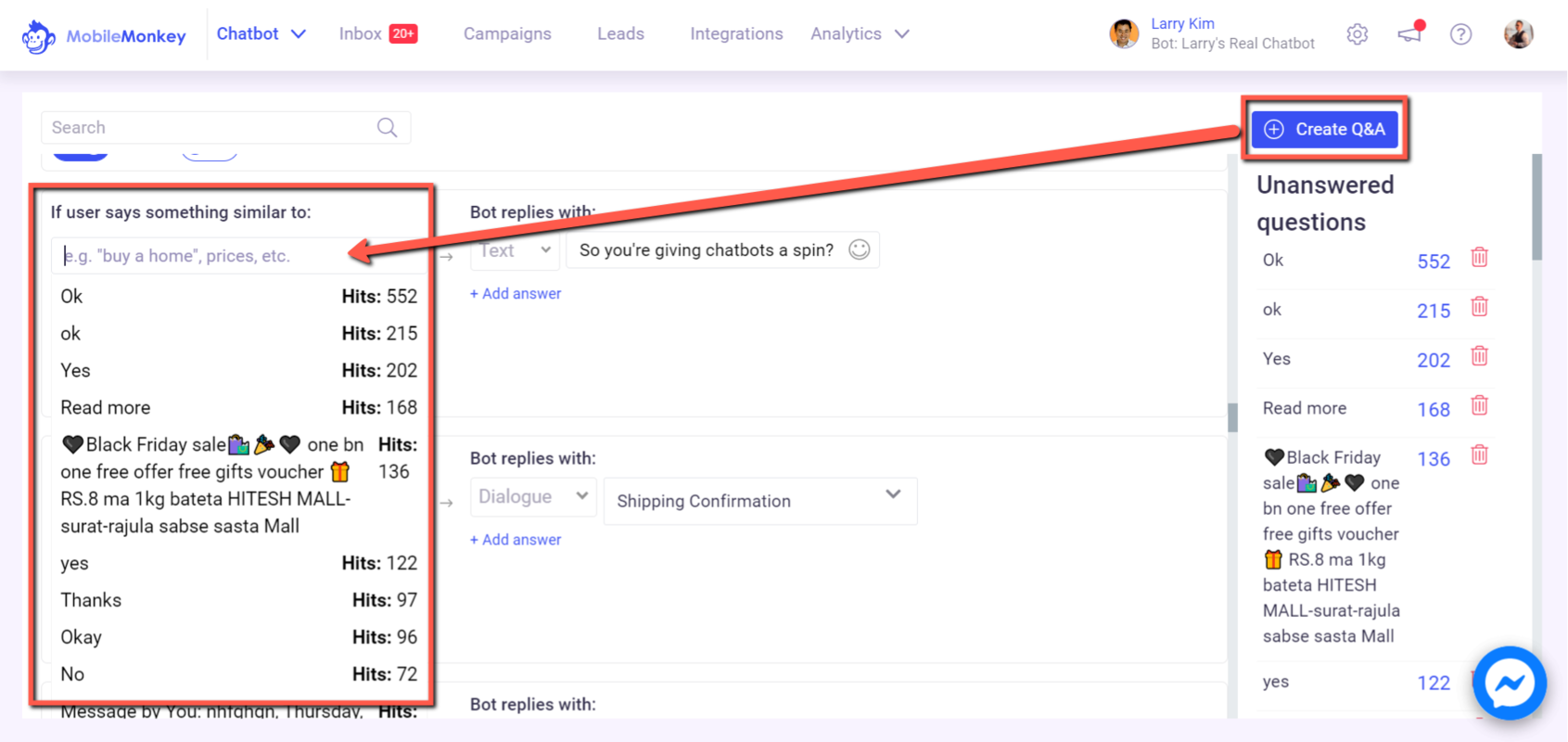Go to Integrations
Screen dimensions: 1568x742
pos(736,34)
